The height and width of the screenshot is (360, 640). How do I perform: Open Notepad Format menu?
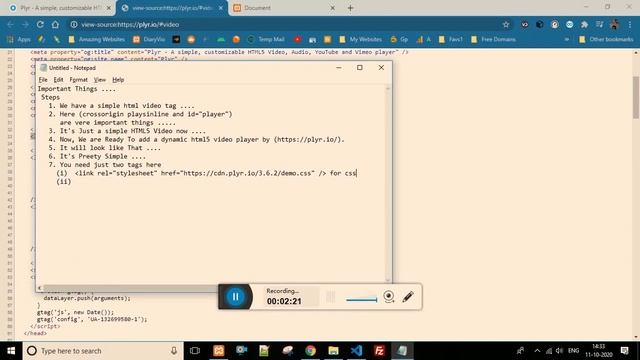click(78, 80)
